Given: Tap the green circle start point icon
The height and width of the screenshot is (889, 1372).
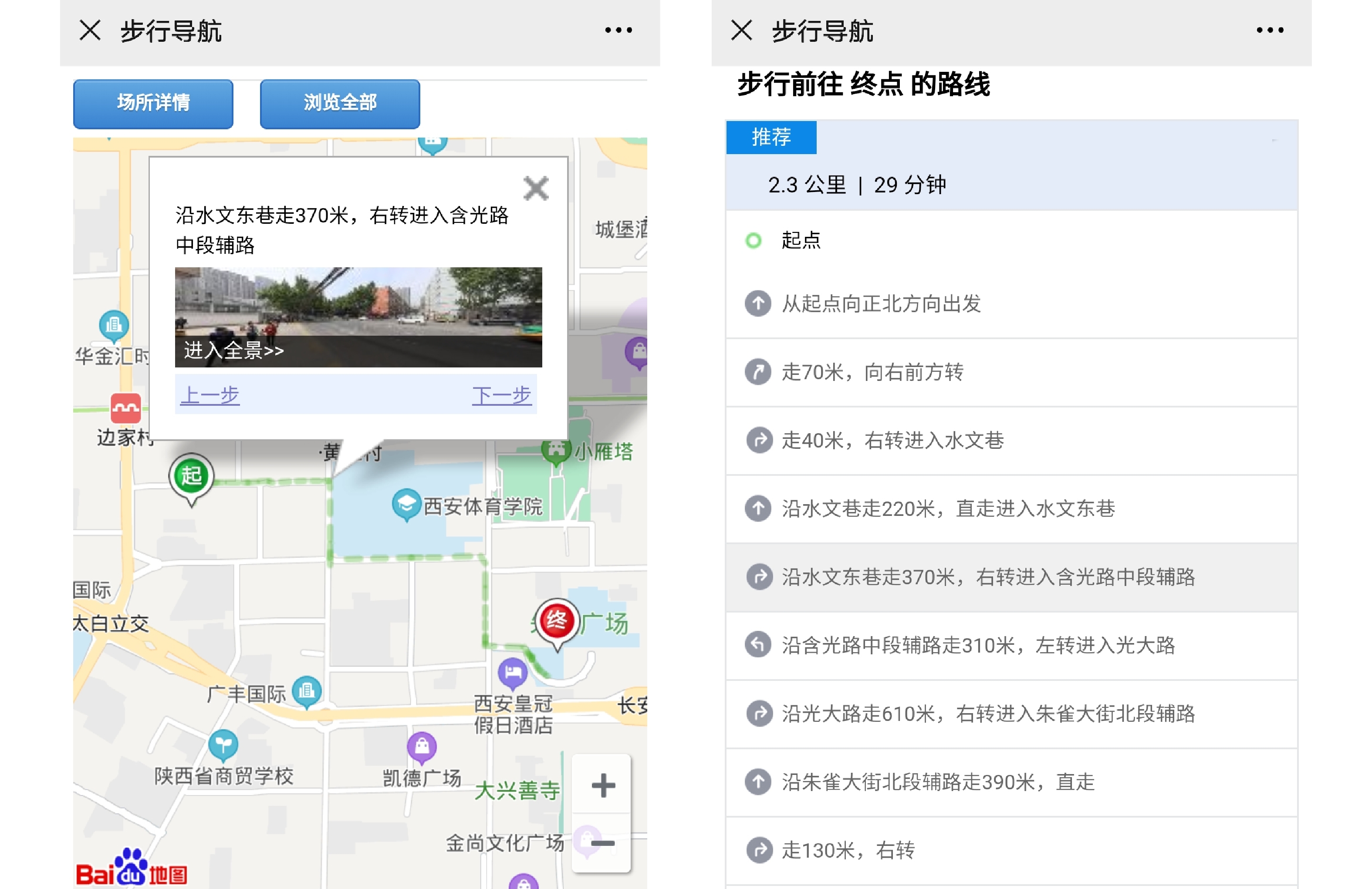Looking at the screenshot, I should tap(754, 240).
